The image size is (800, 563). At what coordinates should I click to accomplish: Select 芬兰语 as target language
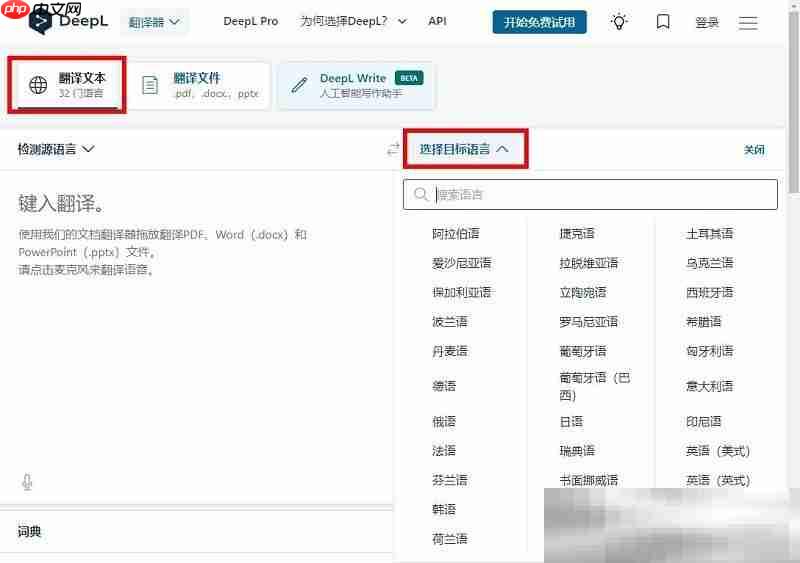(449, 480)
